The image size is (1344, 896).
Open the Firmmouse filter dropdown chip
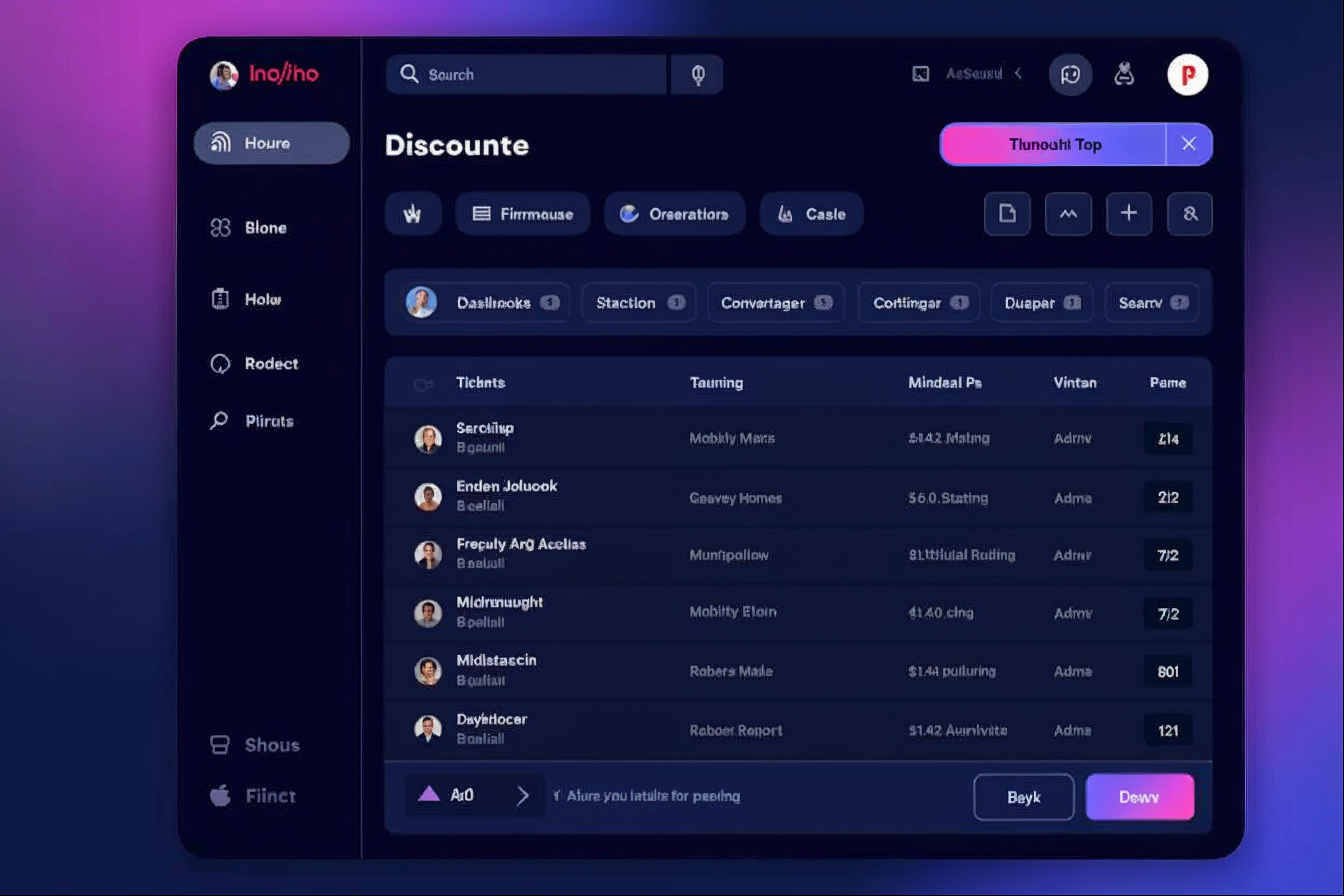[x=522, y=214]
